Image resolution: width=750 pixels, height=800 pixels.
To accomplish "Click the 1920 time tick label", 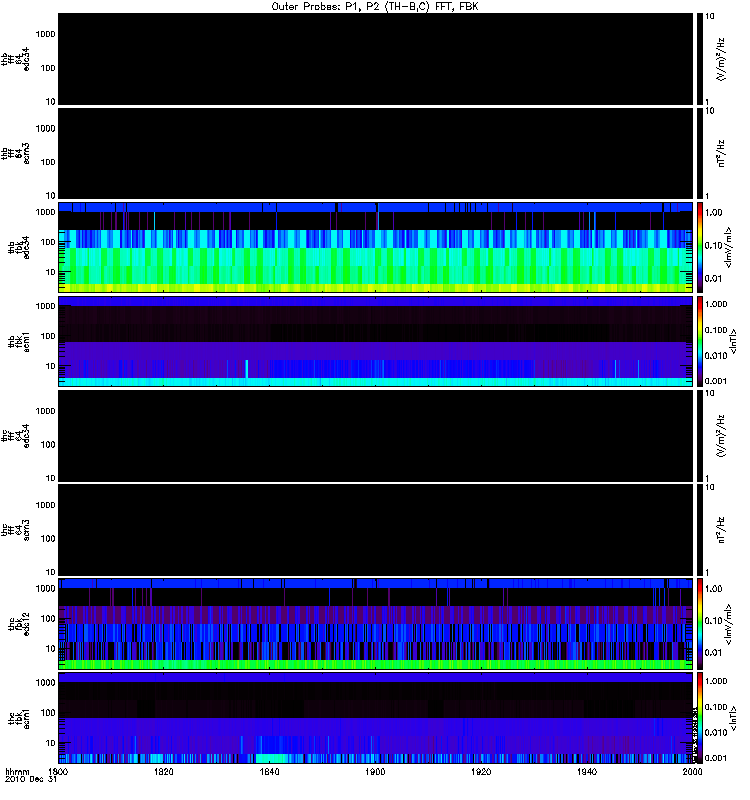I will tap(481, 771).
